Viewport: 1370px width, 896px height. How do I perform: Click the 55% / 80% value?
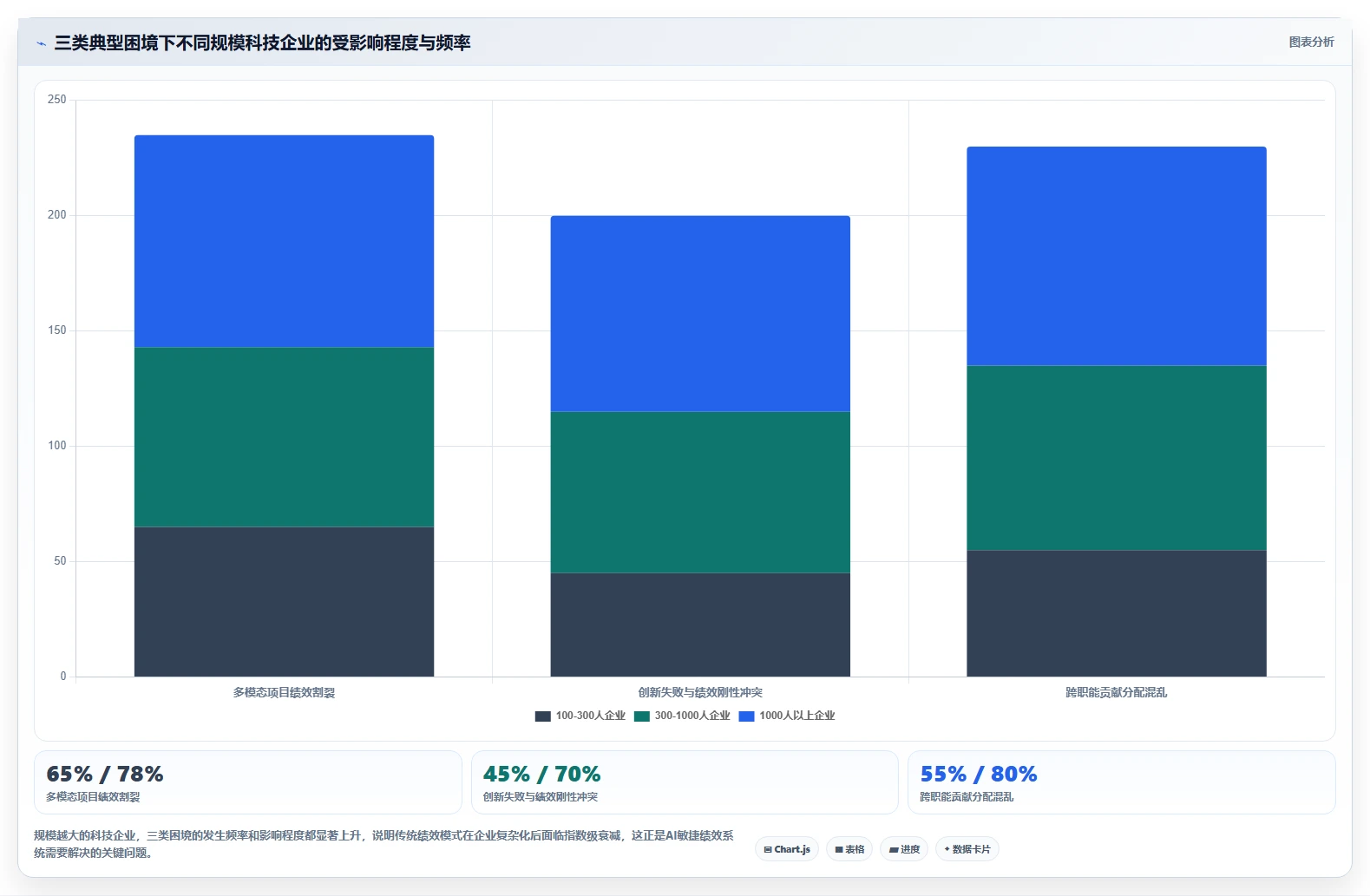tap(979, 774)
